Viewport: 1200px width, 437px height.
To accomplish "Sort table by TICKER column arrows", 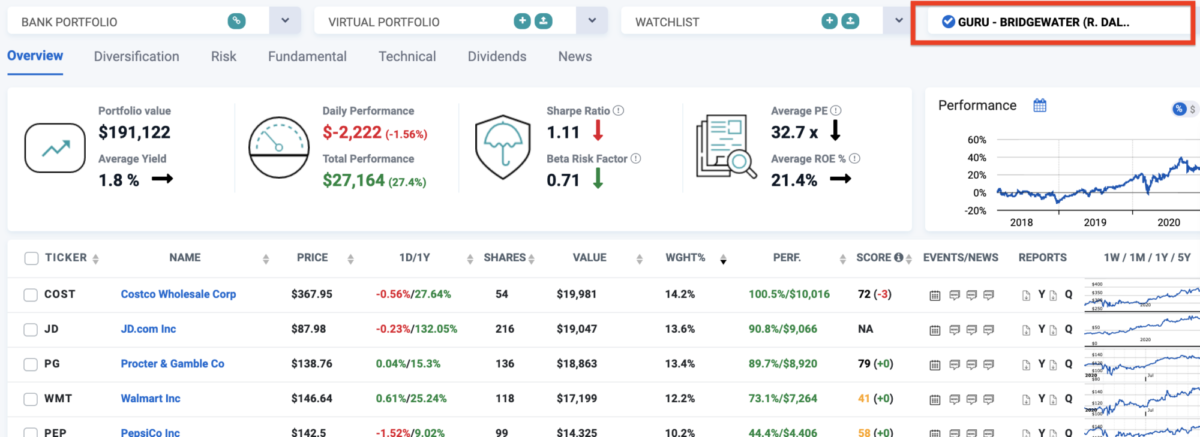I will tap(96, 259).
